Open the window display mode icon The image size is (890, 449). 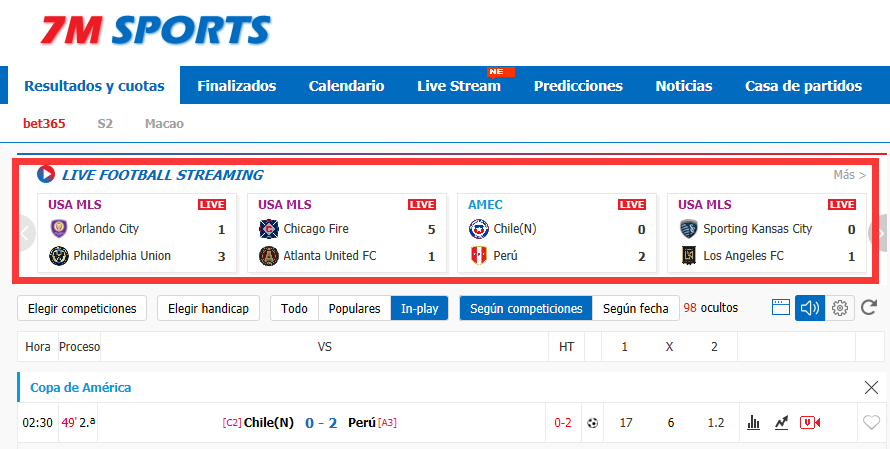tap(781, 308)
